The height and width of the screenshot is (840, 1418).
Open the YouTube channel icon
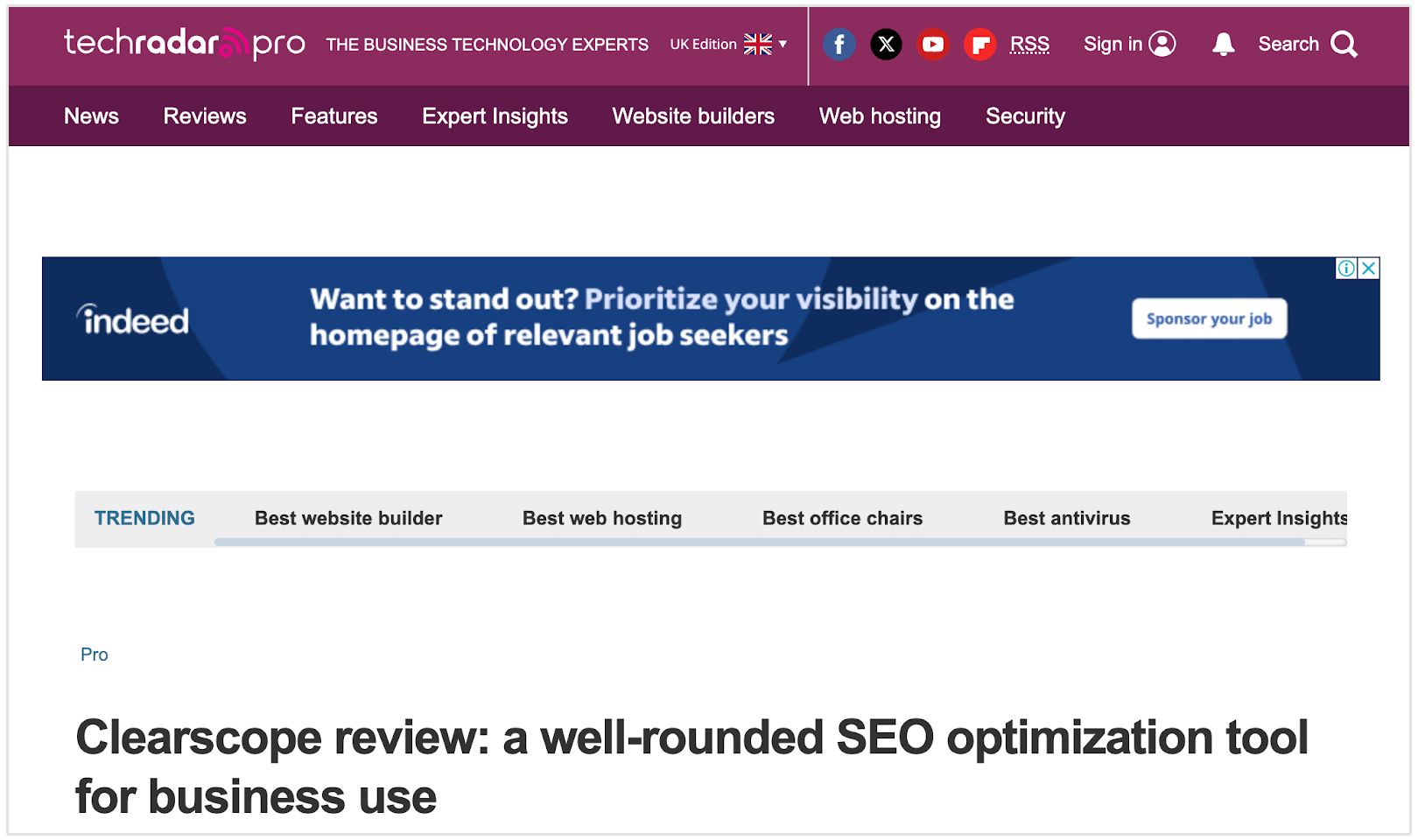click(933, 44)
